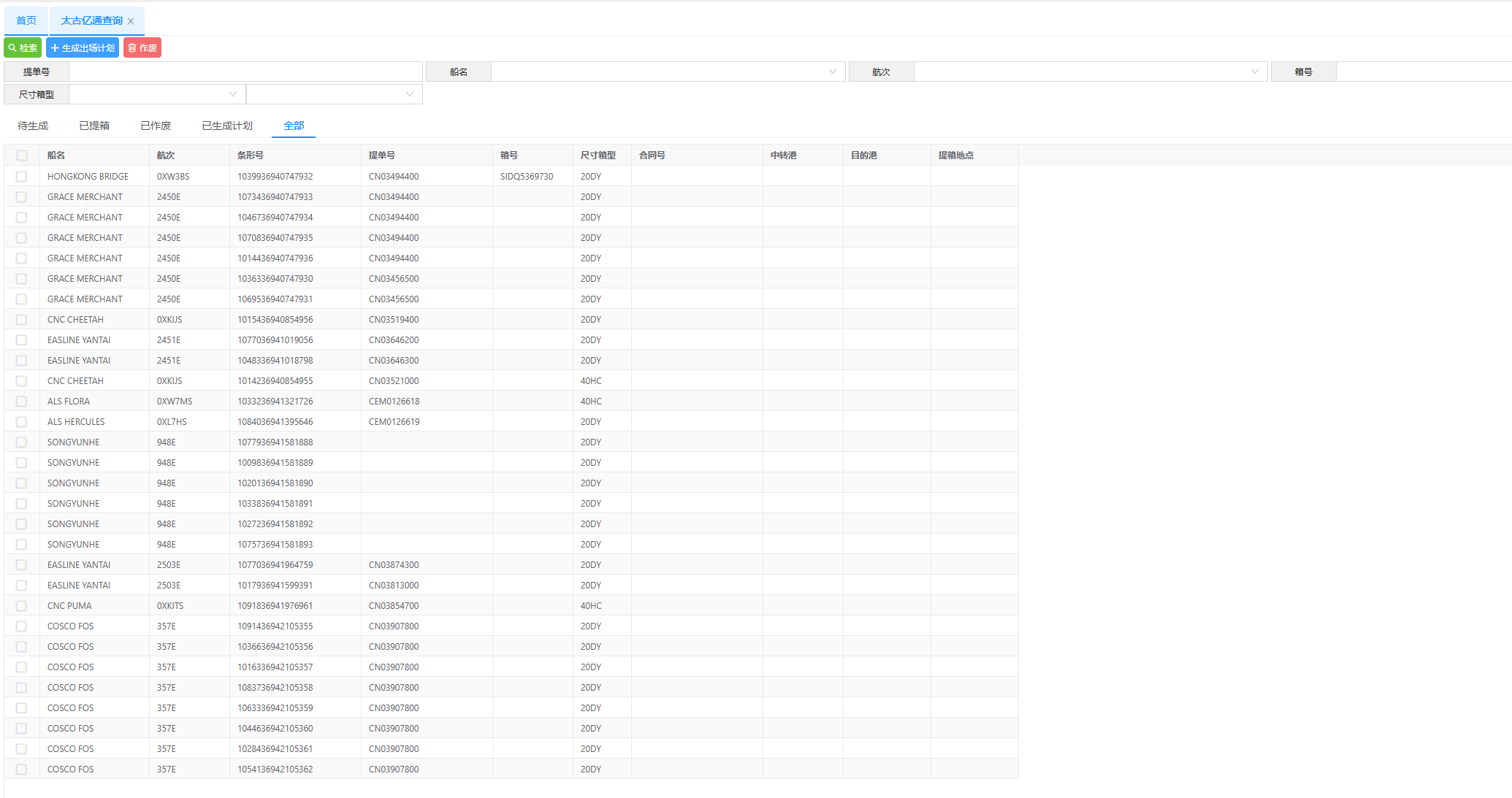Click the 箱号 input field

pos(1423,72)
